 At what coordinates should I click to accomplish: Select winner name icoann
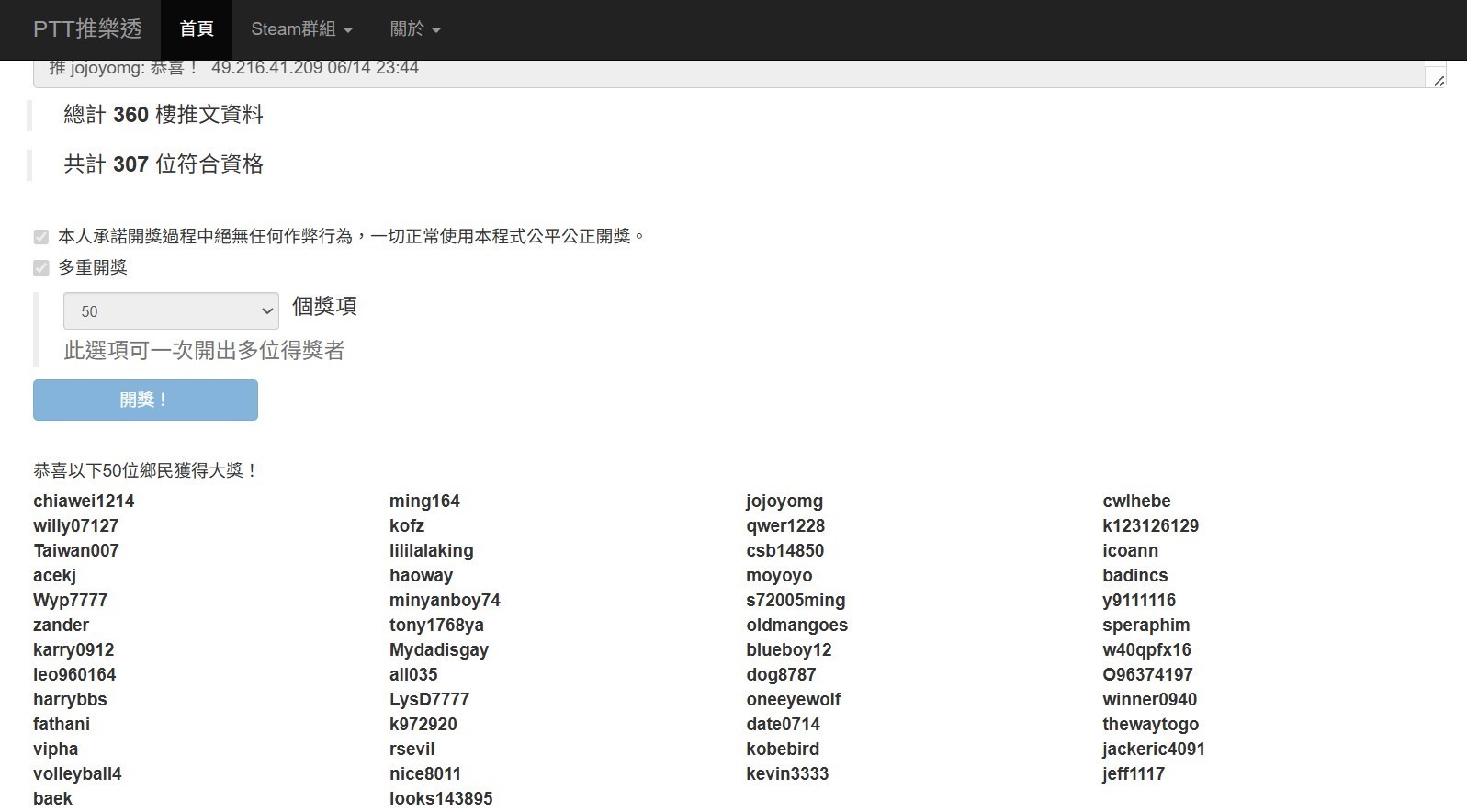click(1130, 551)
